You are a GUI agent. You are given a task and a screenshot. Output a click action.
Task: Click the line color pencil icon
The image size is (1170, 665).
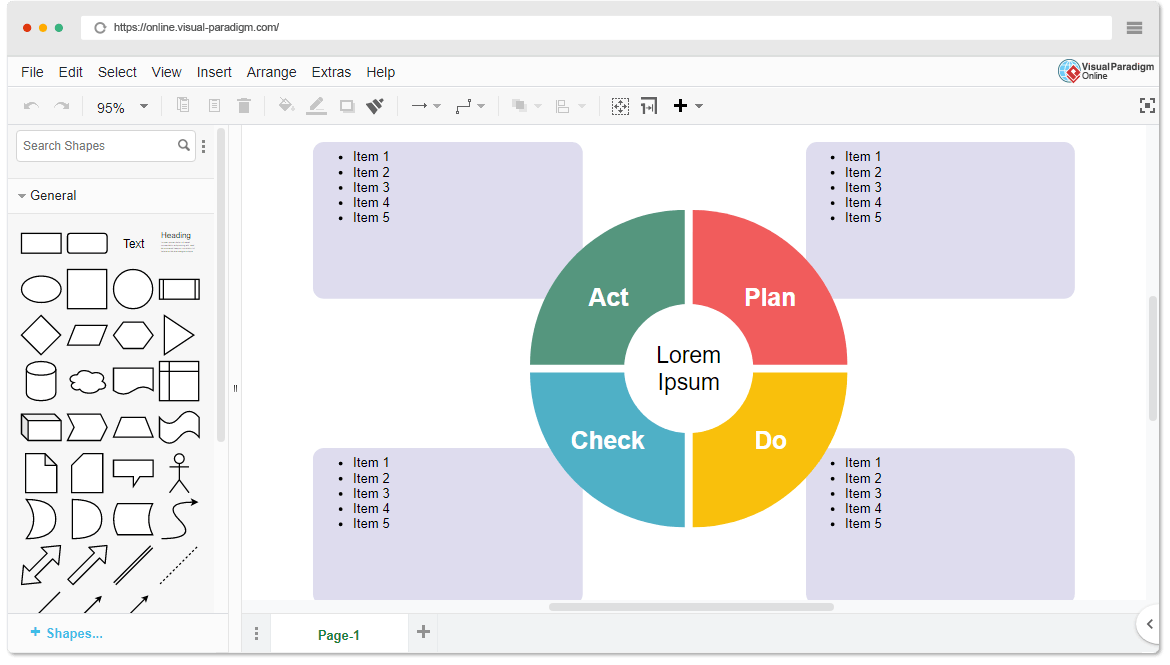316,106
